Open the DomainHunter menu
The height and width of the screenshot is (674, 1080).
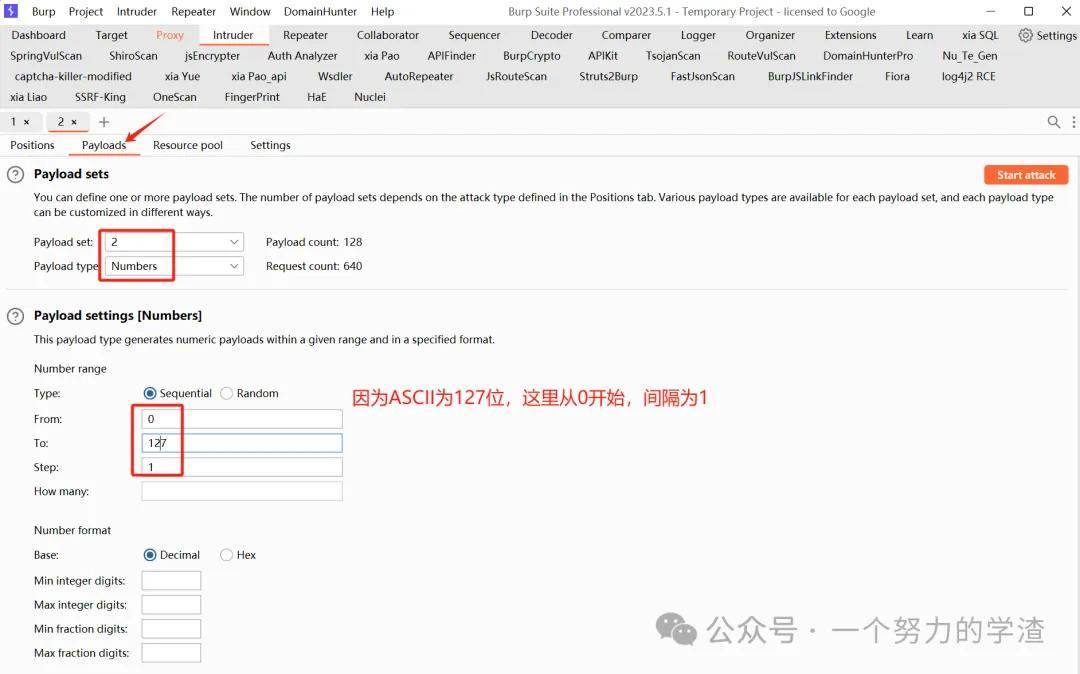(320, 12)
